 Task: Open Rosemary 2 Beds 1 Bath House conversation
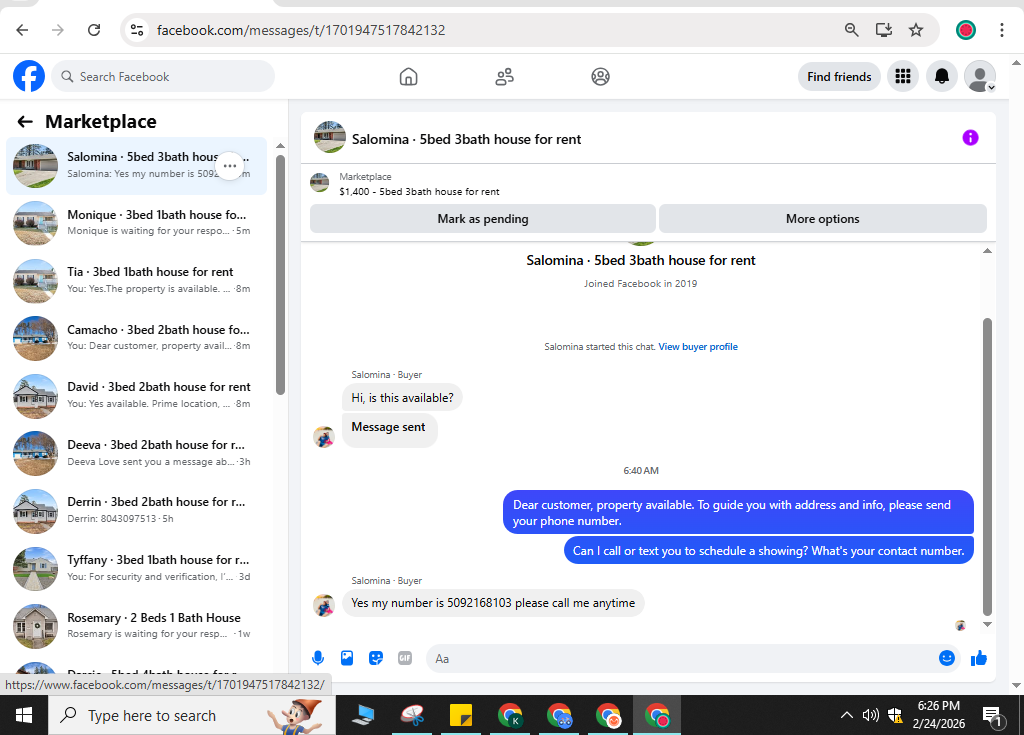[136, 625]
